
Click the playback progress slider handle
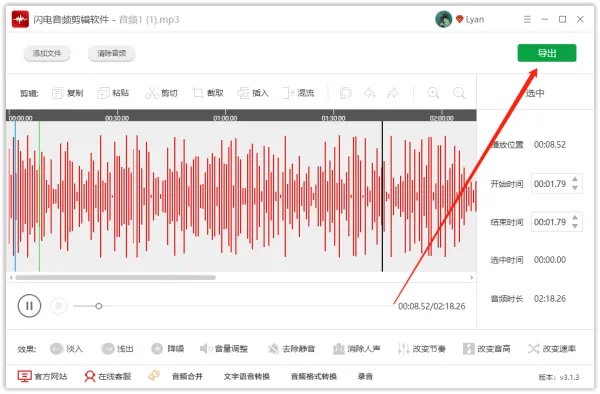point(99,306)
